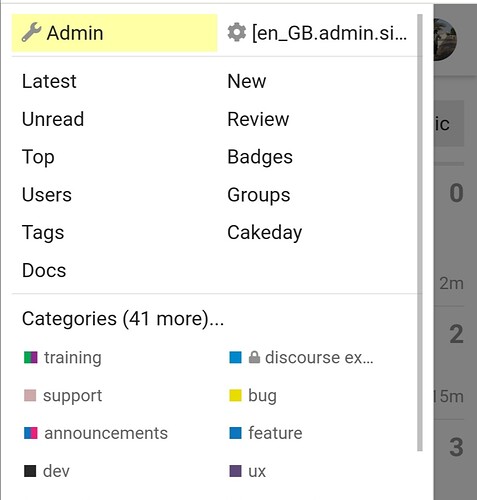The height and width of the screenshot is (500, 477).
Task: Open the Latest topics link
Action: pyautogui.click(x=49, y=81)
